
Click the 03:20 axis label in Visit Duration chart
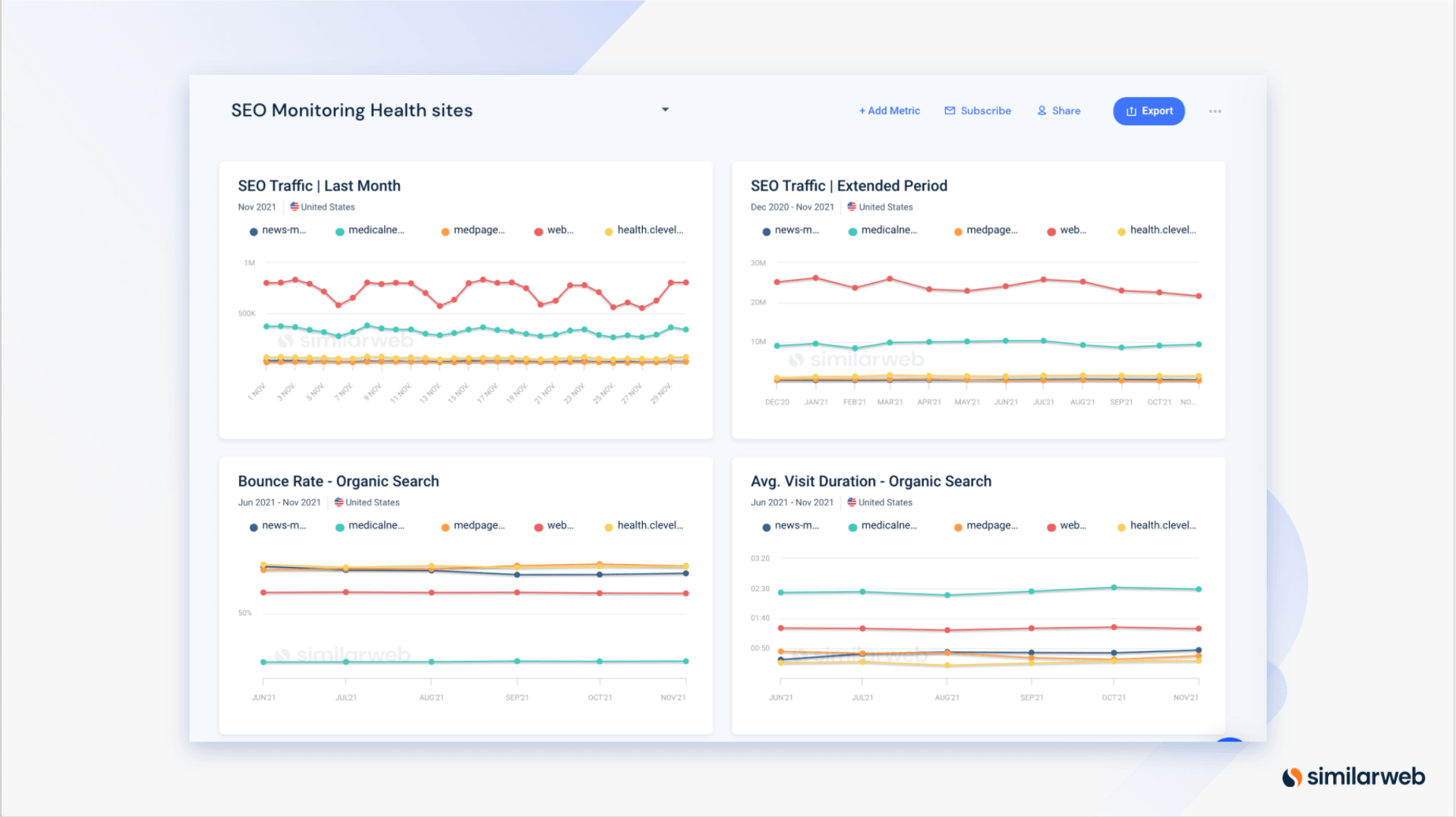760,559
